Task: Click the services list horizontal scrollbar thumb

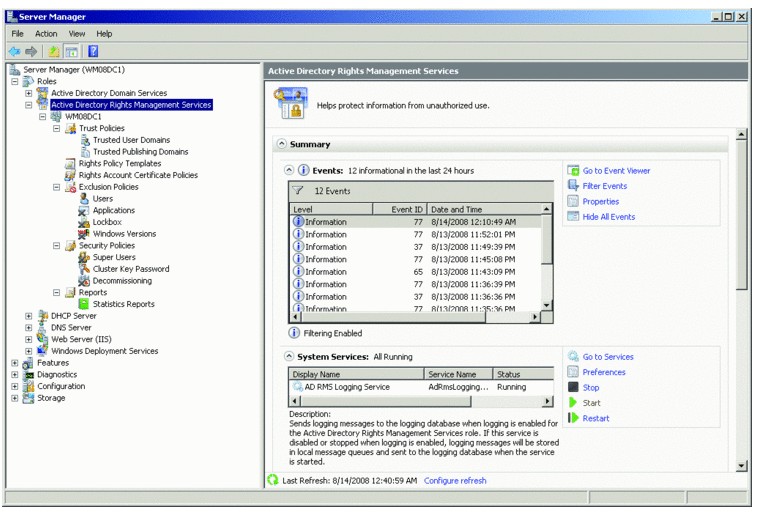Action: [386, 401]
